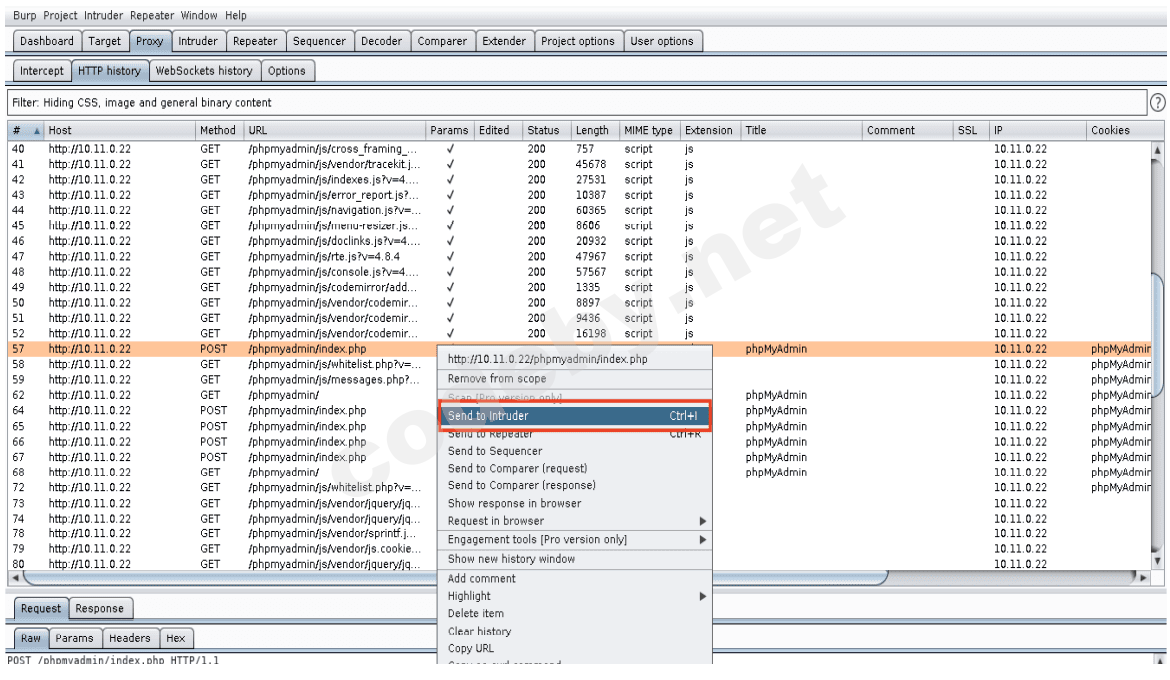
Task: Choose Add comment in context menu
Action: coord(573,578)
